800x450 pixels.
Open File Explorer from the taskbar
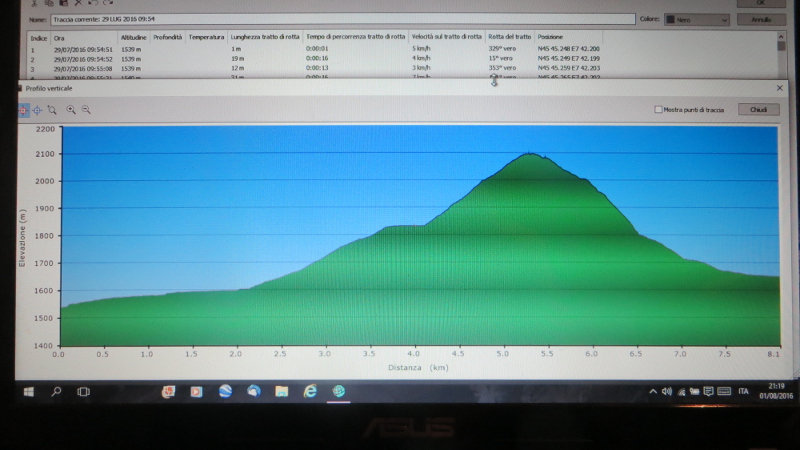click(x=282, y=391)
